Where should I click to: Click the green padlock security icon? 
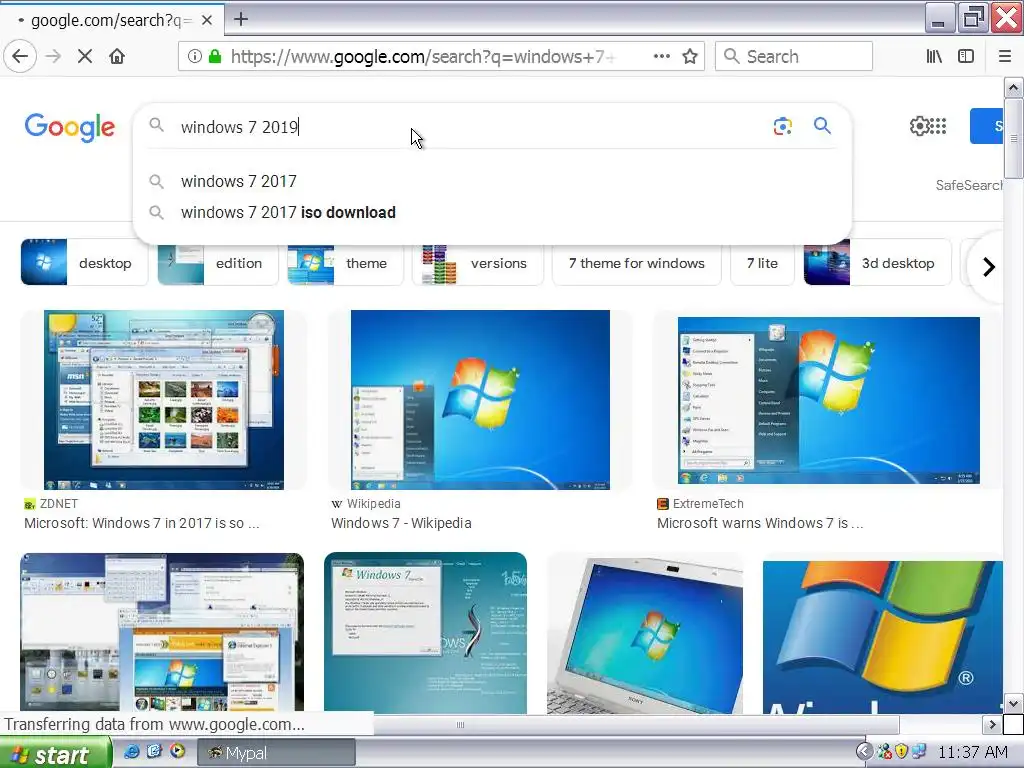tap(214, 56)
